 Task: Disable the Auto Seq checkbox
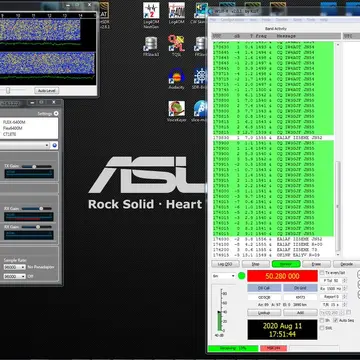pos(336,320)
